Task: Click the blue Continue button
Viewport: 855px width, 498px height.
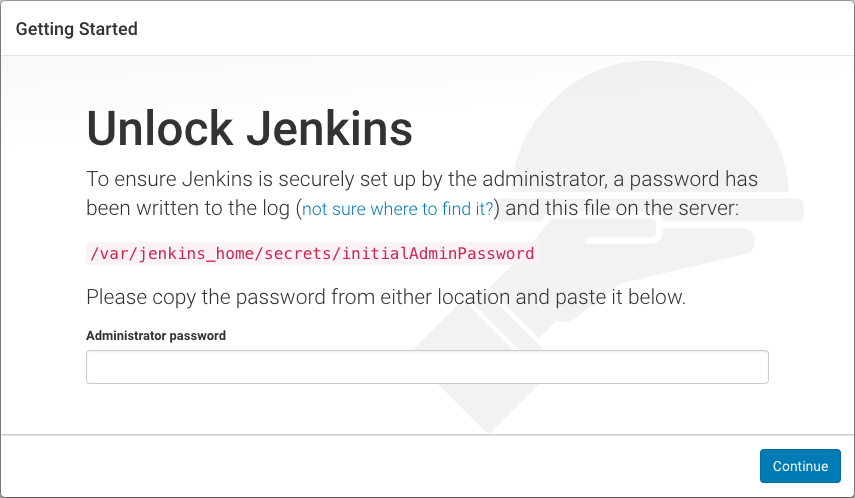Action: [x=800, y=466]
